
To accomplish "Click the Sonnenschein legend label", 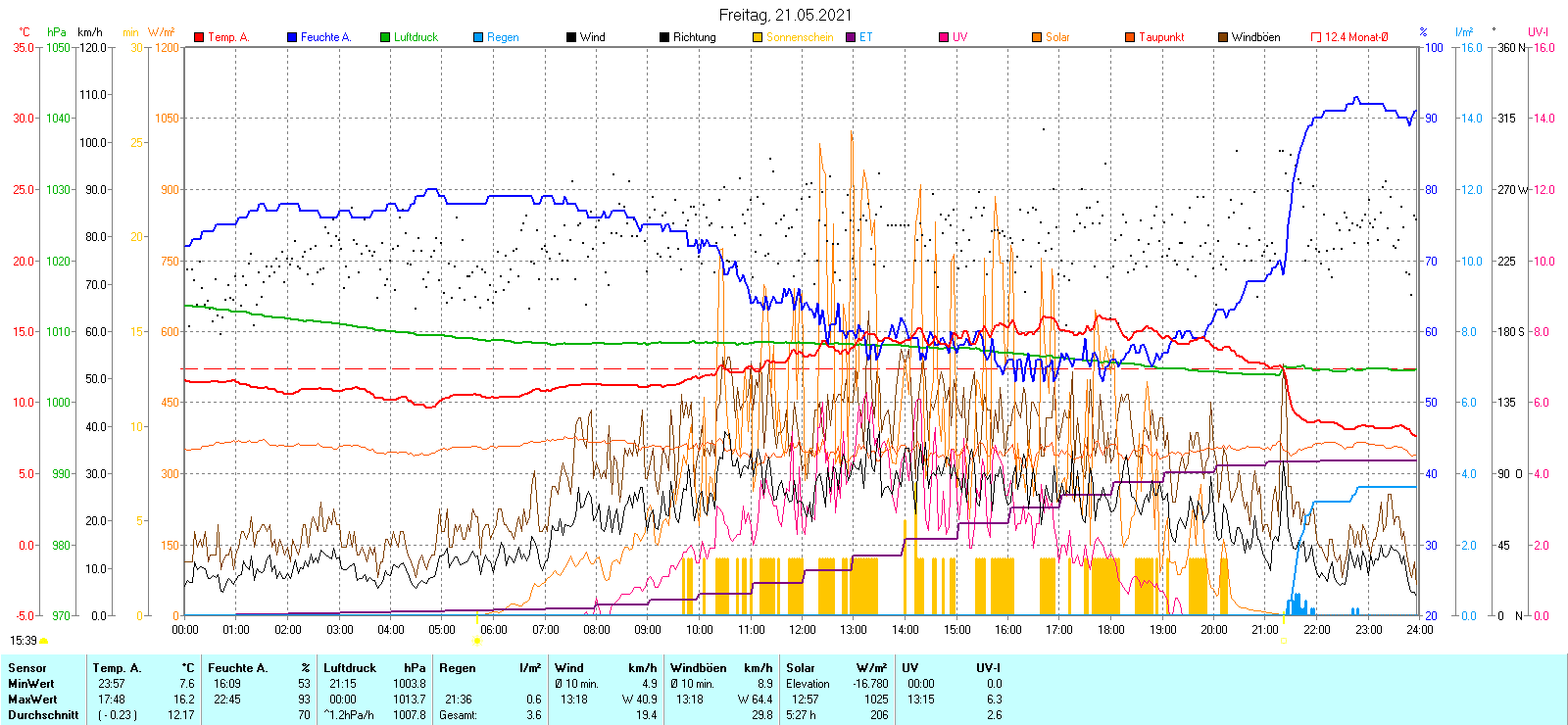I will point(800,37).
